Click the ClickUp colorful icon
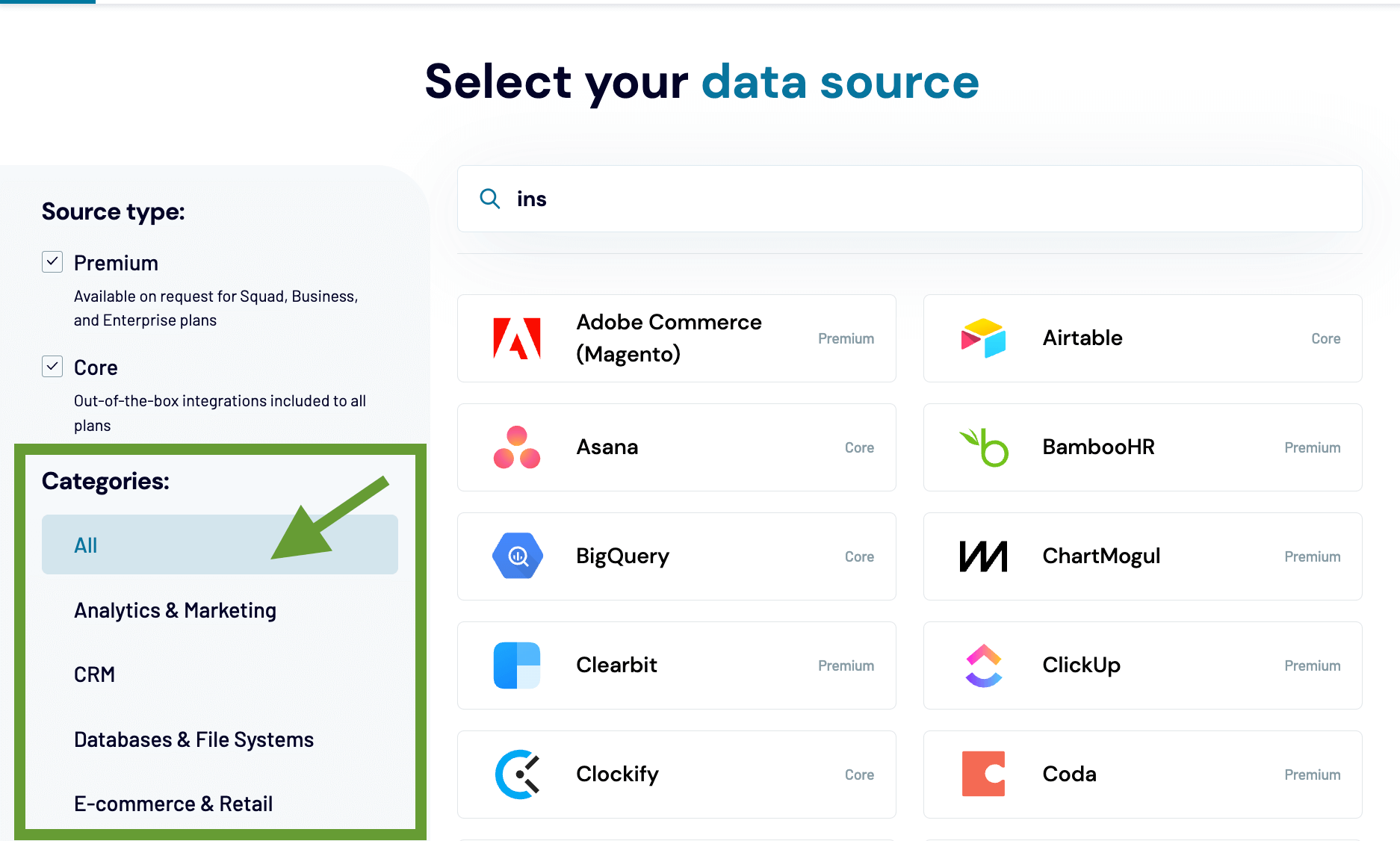1400x841 pixels. pos(984,665)
